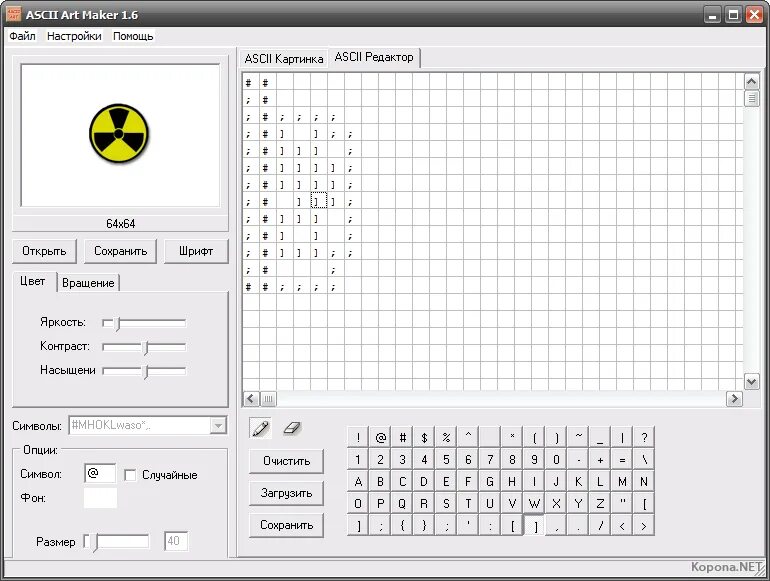
Task: Pick the letter W key
Action: (534, 503)
